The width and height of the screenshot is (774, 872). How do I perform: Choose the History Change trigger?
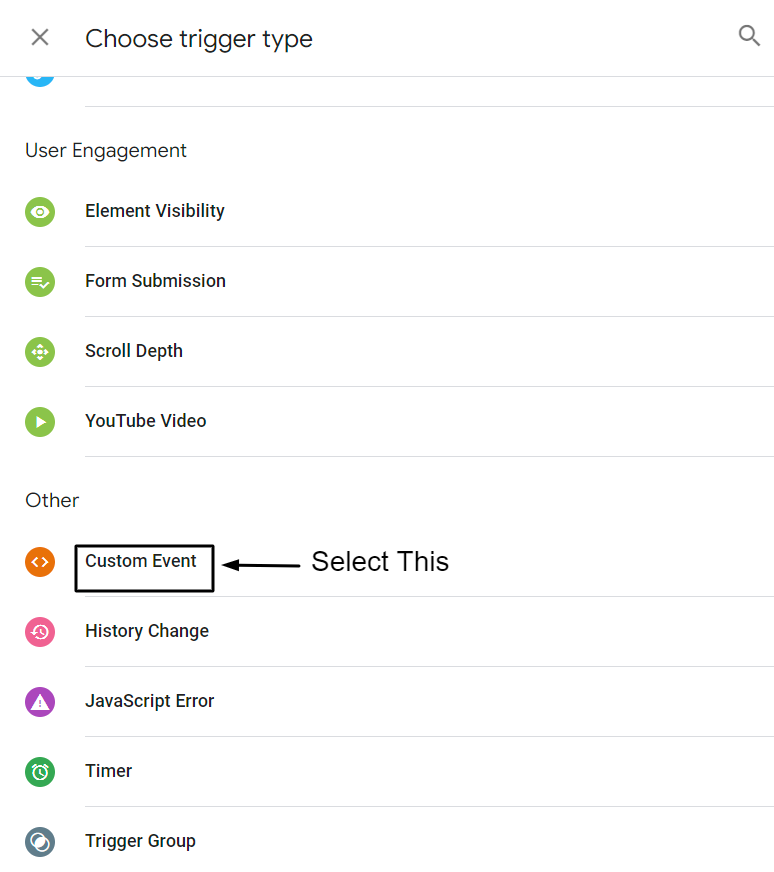(147, 632)
